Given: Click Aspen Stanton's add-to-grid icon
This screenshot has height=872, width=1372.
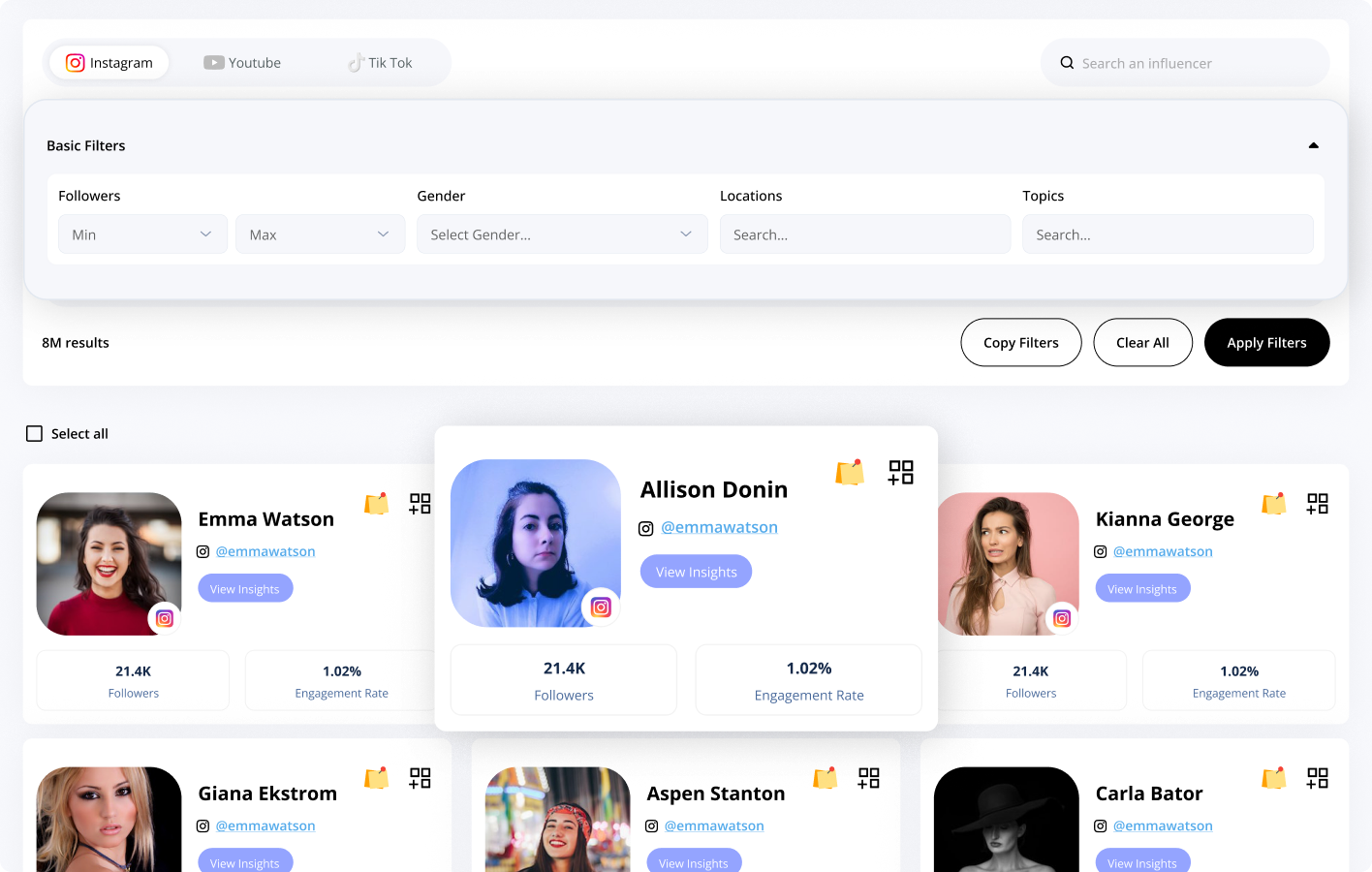Looking at the screenshot, I should point(868,778).
